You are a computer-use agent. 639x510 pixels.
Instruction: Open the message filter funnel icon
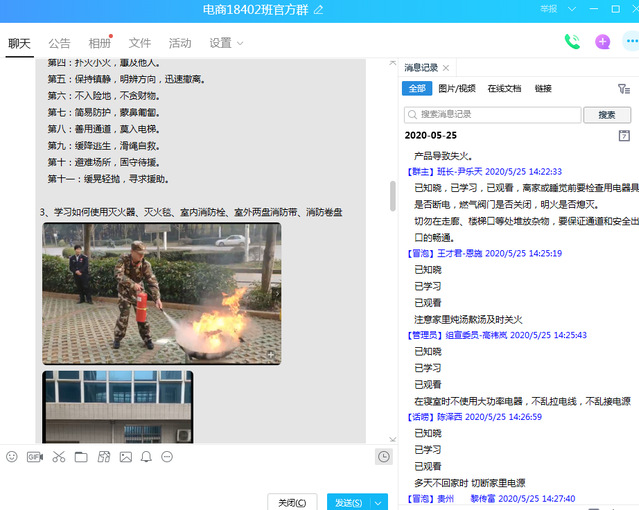pos(624,88)
